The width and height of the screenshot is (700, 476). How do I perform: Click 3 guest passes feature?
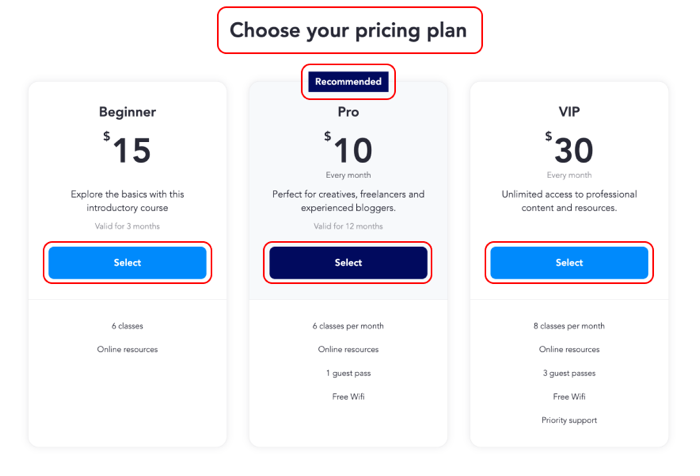pos(569,373)
